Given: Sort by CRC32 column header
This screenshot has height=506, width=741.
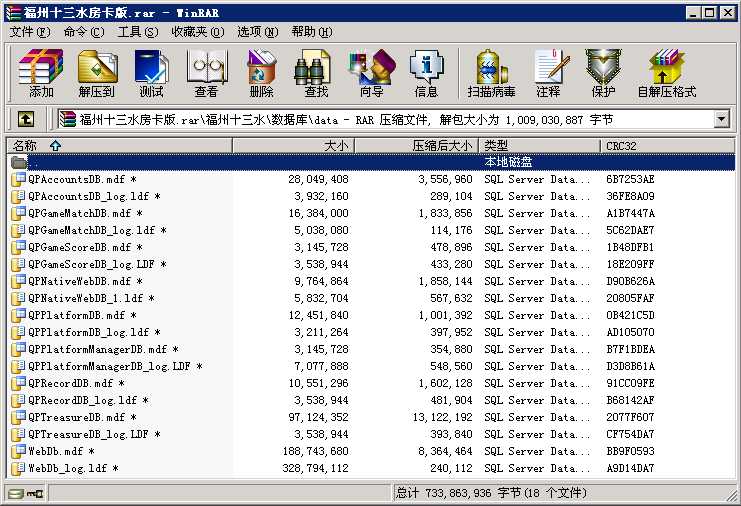Looking at the screenshot, I should (667, 146).
